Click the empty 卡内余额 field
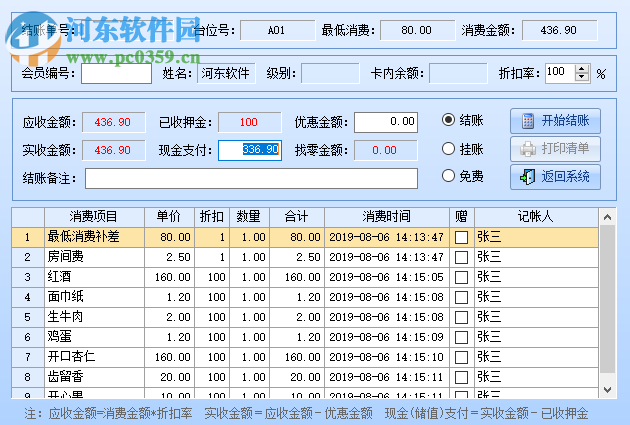The height and width of the screenshot is (425, 630). coord(458,74)
